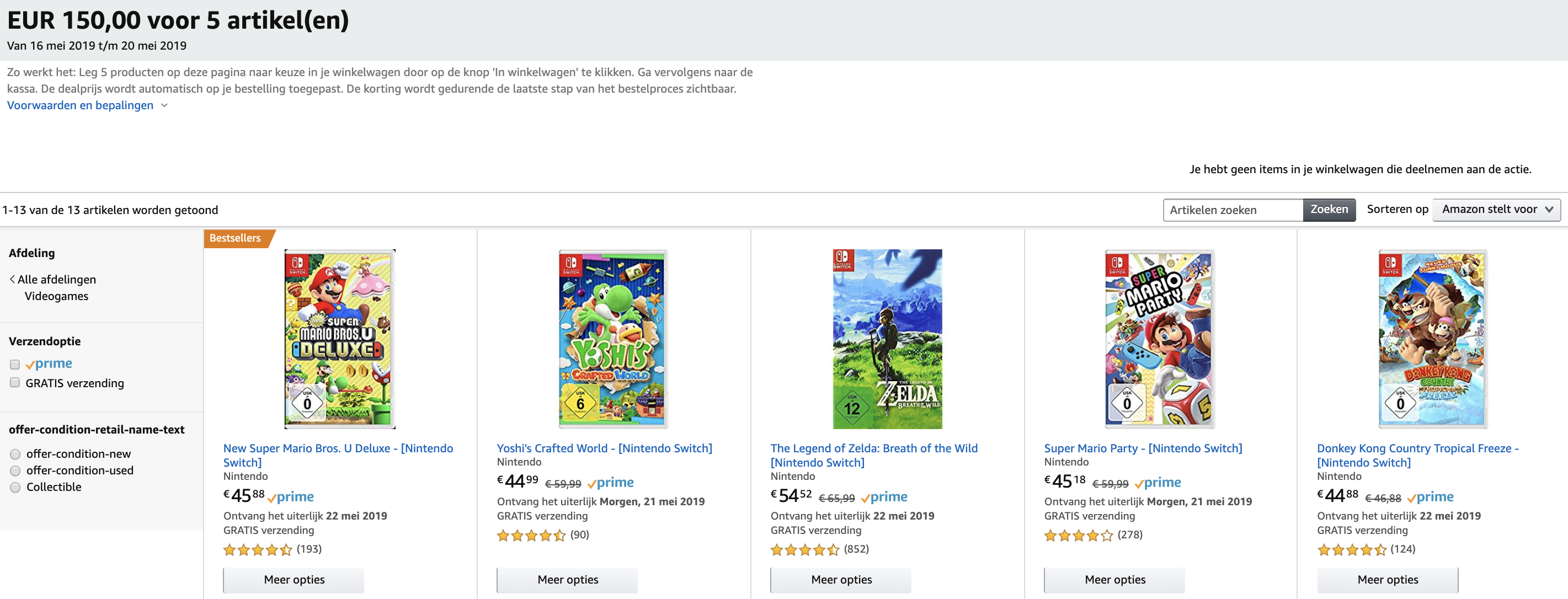
Task: Click the Bestsellers badge on first product
Action: coord(235,238)
